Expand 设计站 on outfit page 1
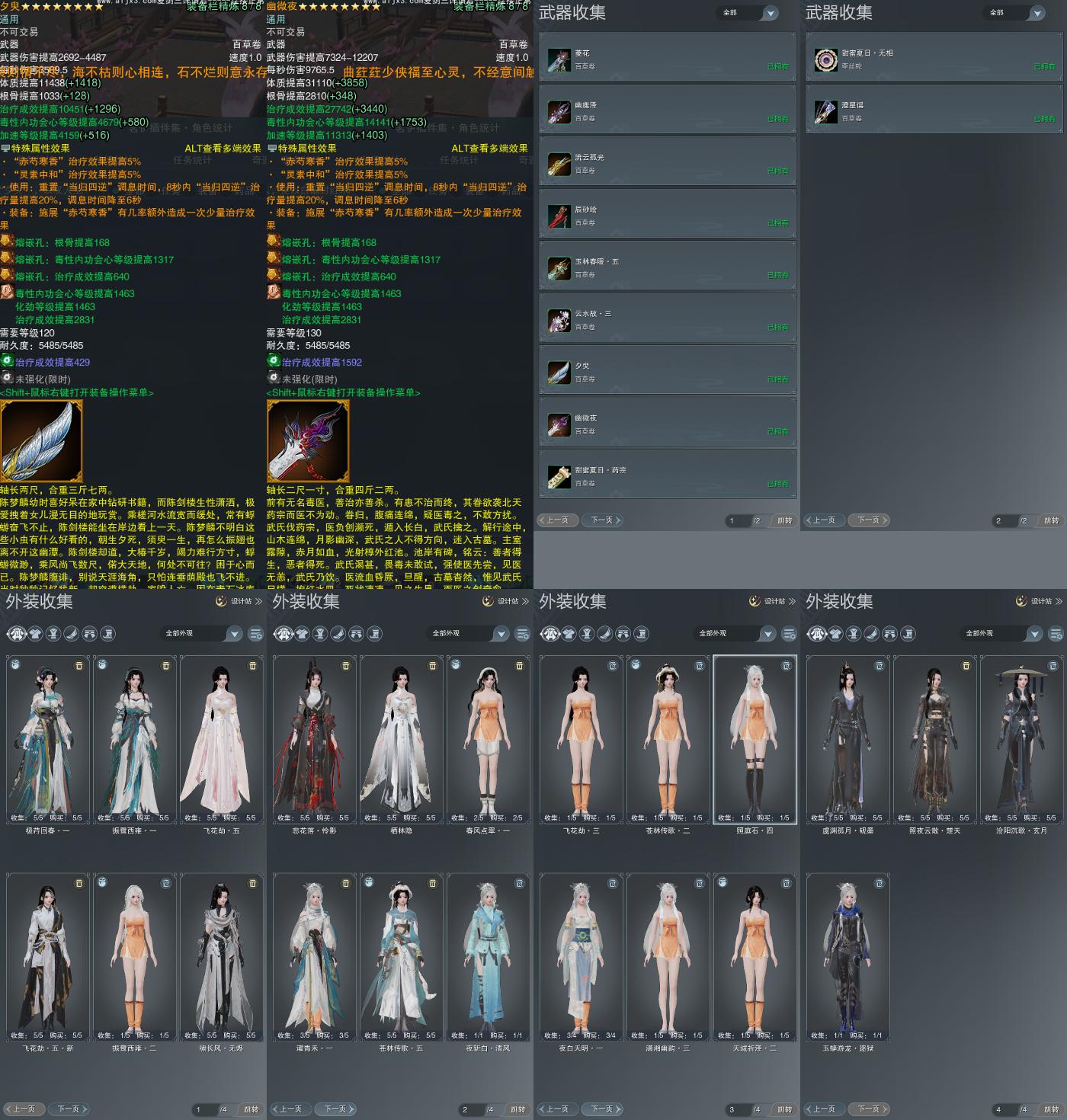This screenshot has width=1067, height=1120. point(239,601)
